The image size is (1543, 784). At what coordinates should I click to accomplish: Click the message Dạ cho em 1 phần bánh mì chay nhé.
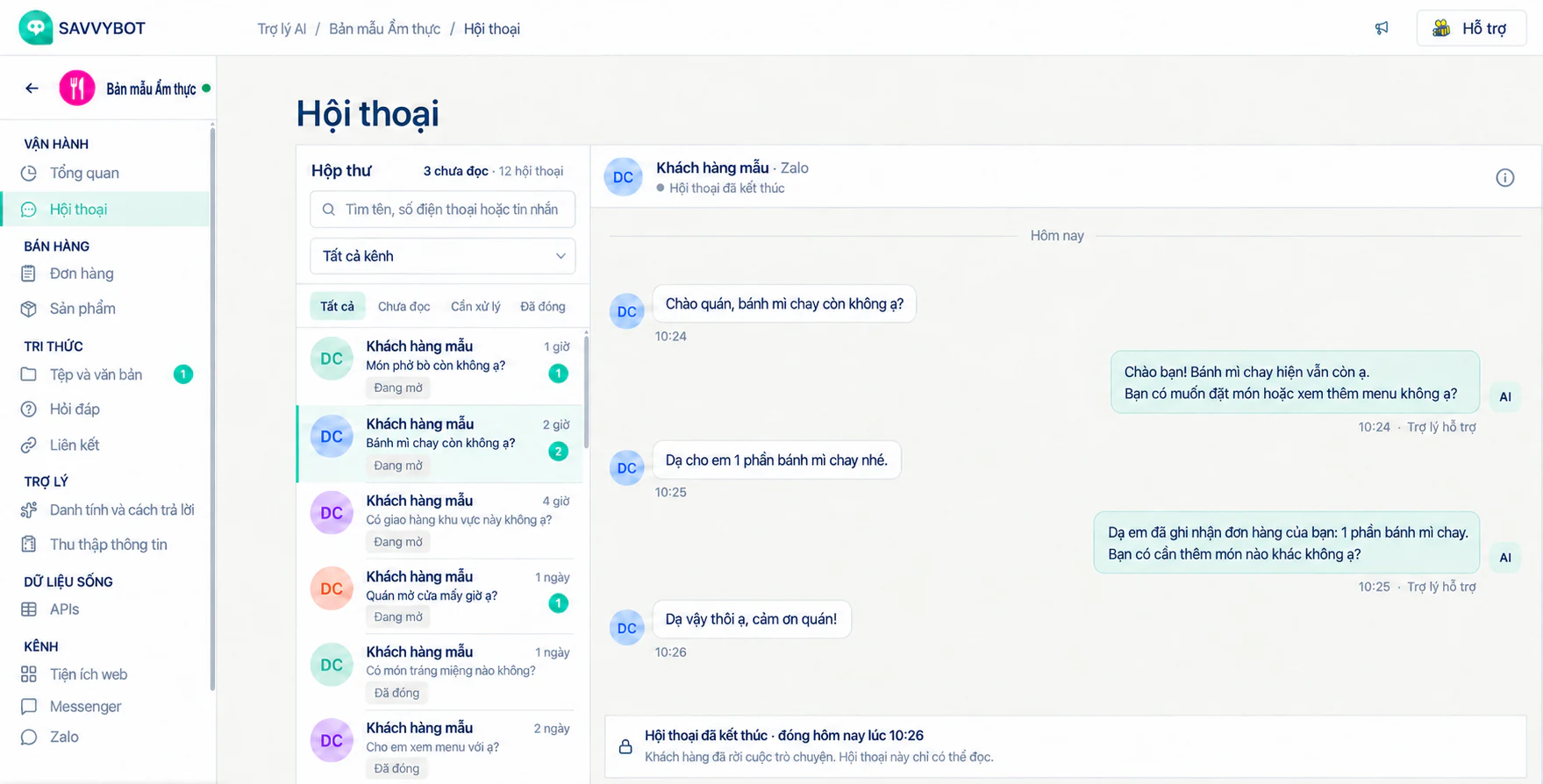[776, 460]
